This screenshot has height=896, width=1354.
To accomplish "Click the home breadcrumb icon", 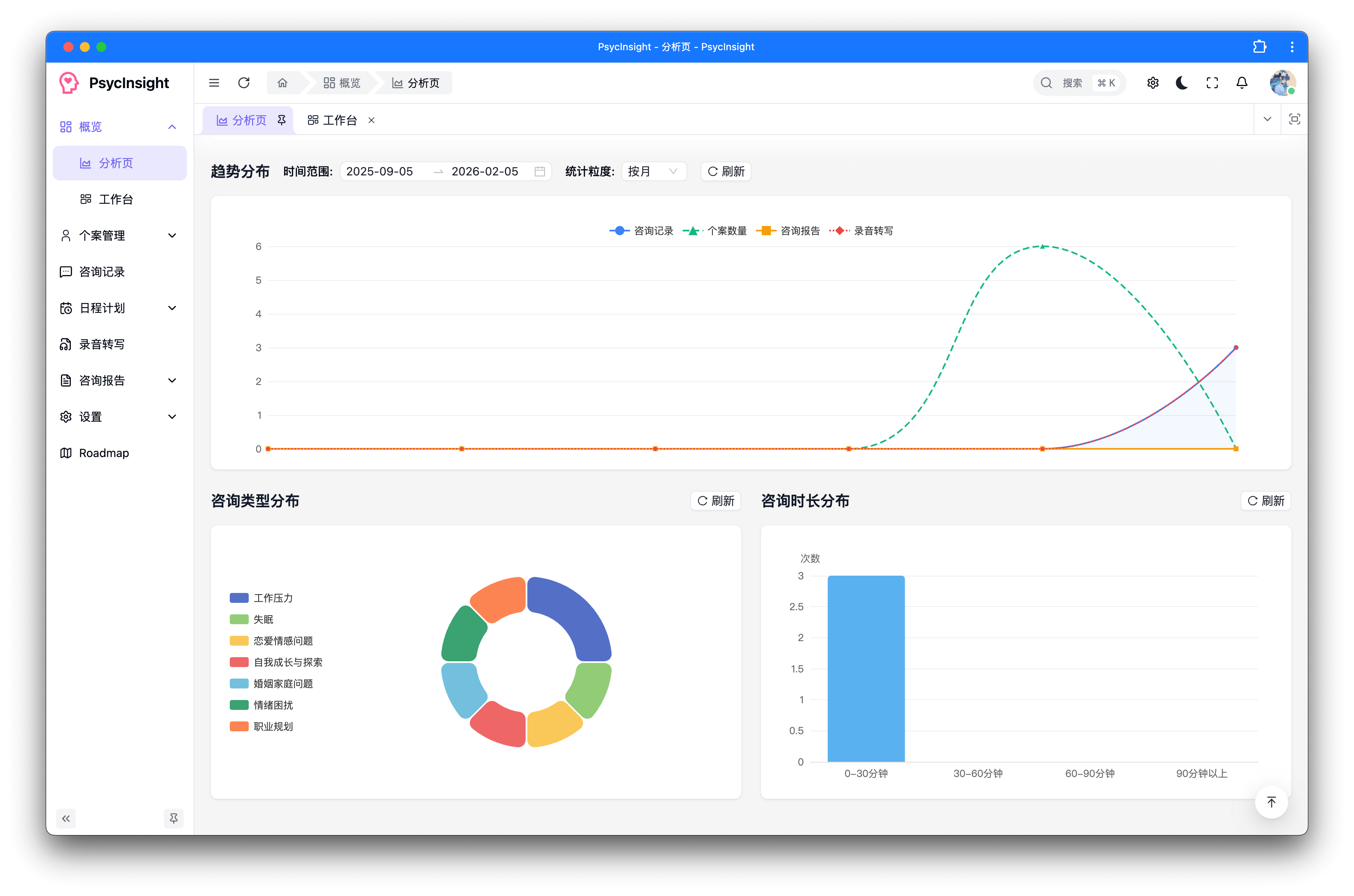I will (x=282, y=83).
